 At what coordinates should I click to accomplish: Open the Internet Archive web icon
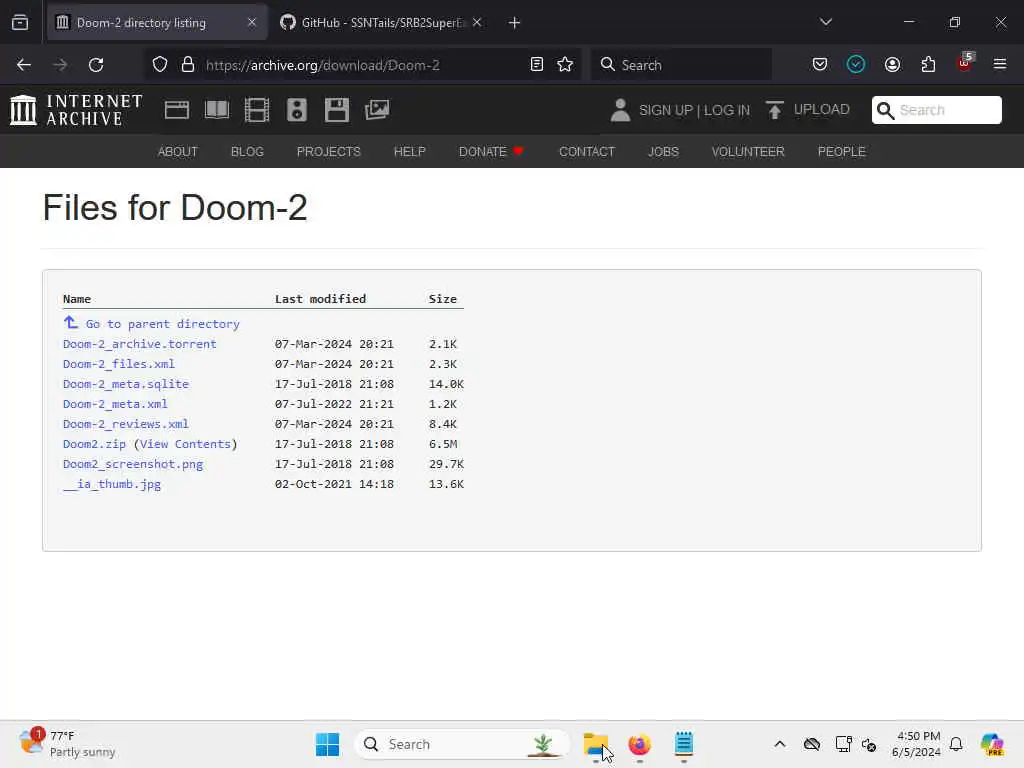pos(176,110)
